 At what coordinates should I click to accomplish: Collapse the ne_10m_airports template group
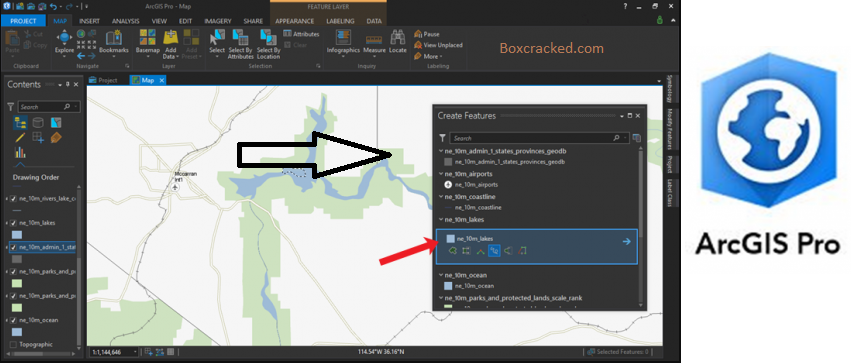(x=441, y=174)
